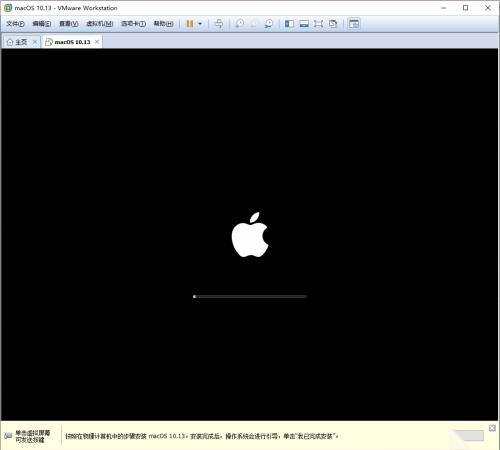Image resolution: width=500 pixels, height=450 pixels.
Task: Send Ctrl+Alt+Del to the guest
Action: click(219, 24)
